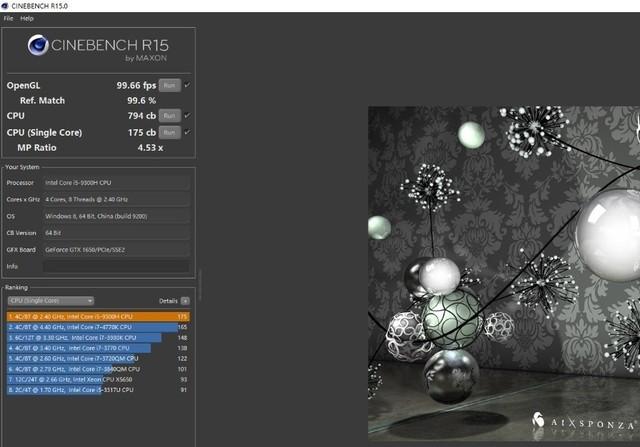The image size is (640, 447).
Task: Select ranking row for Core i7-3770 CPU
Action: (98, 348)
